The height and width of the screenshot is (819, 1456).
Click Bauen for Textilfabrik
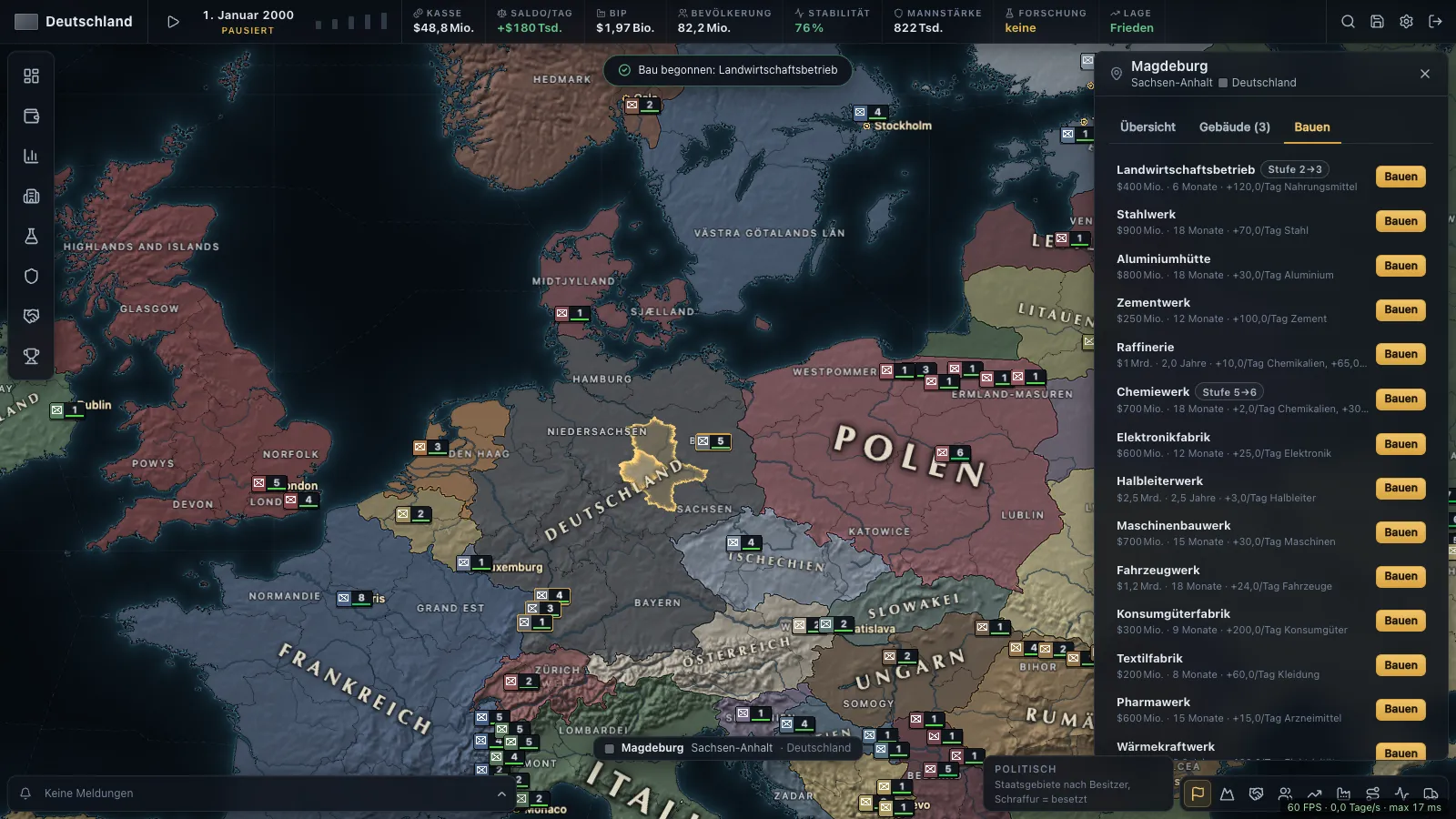[1400, 665]
